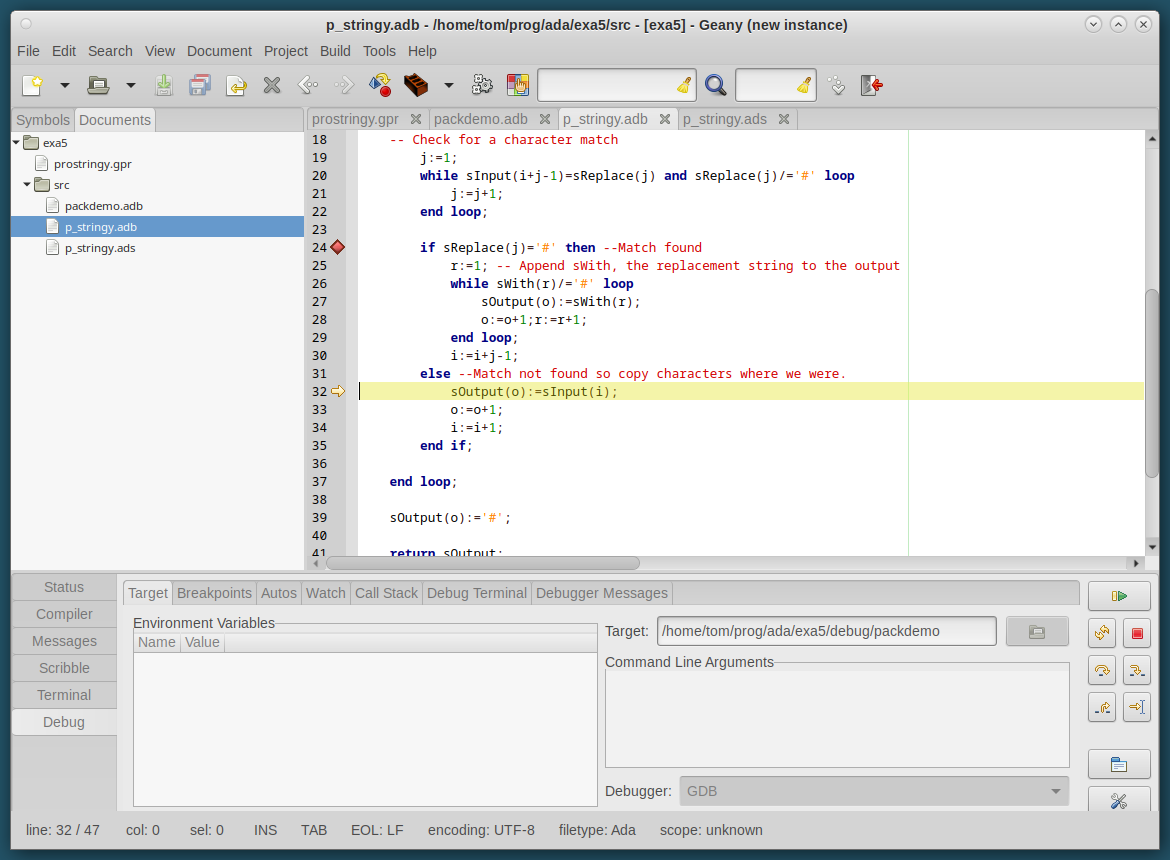Show the Terminal panel
Viewport: 1170px width, 860px height.
point(63,694)
